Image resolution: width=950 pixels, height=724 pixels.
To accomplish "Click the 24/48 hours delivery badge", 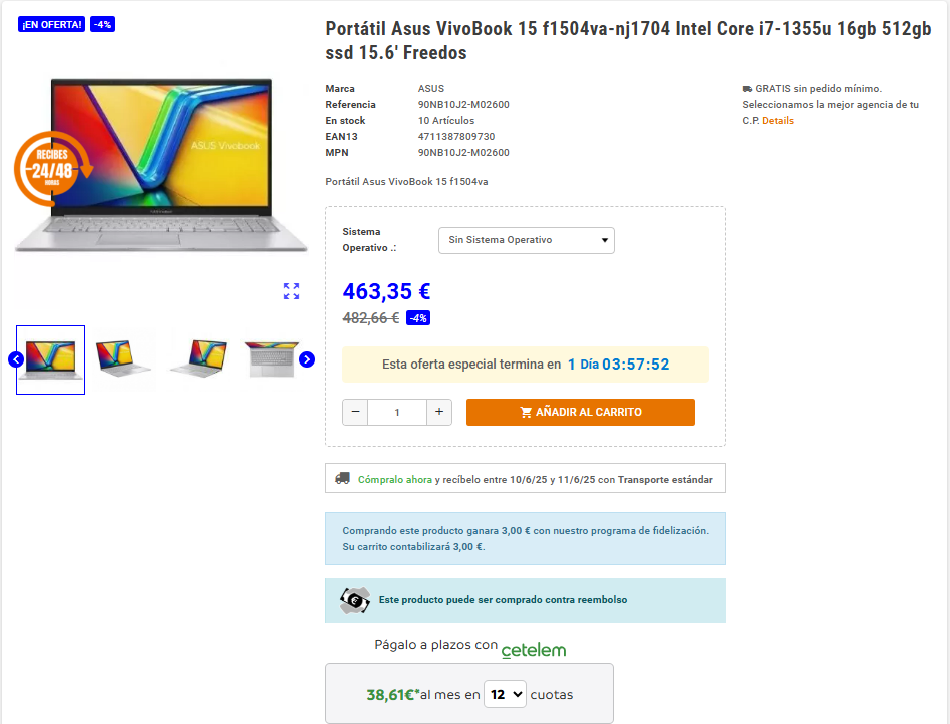I will [x=53, y=169].
